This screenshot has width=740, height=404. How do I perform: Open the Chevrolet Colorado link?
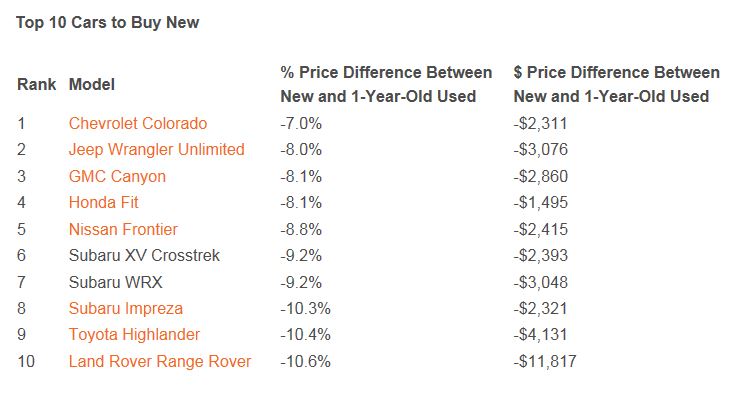138,124
